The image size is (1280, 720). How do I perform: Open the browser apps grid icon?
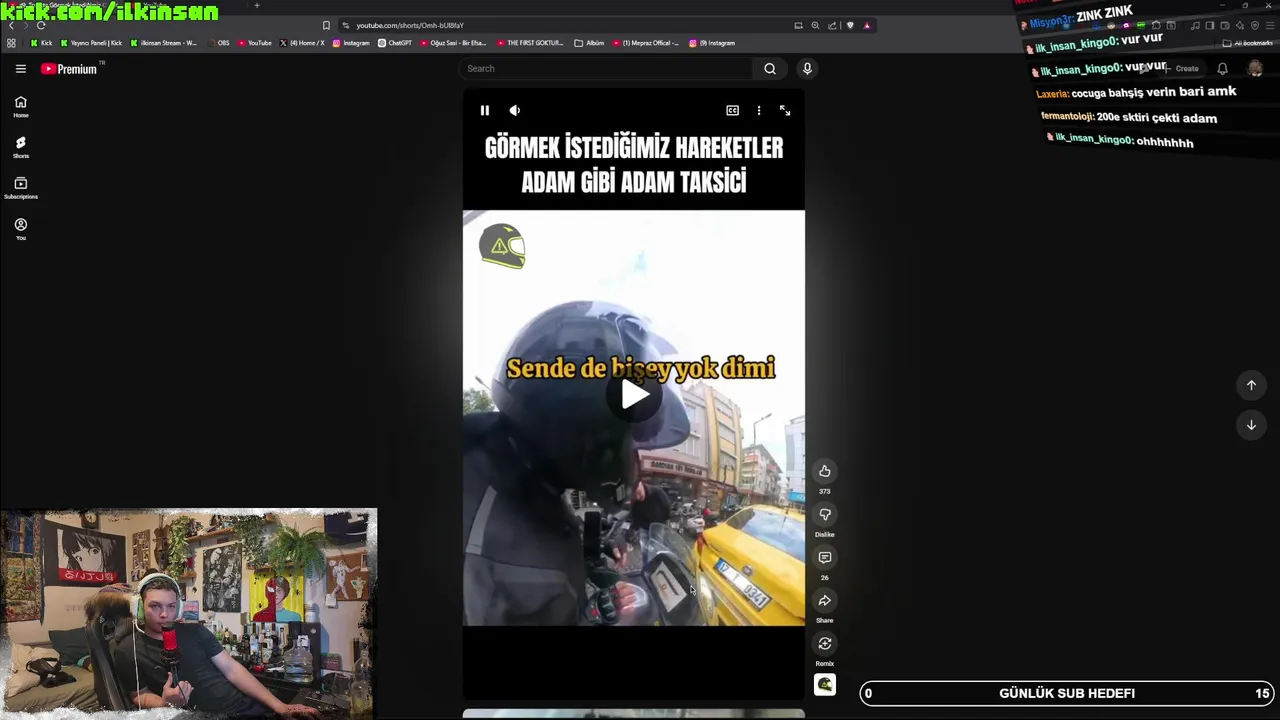[x=11, y=43]
